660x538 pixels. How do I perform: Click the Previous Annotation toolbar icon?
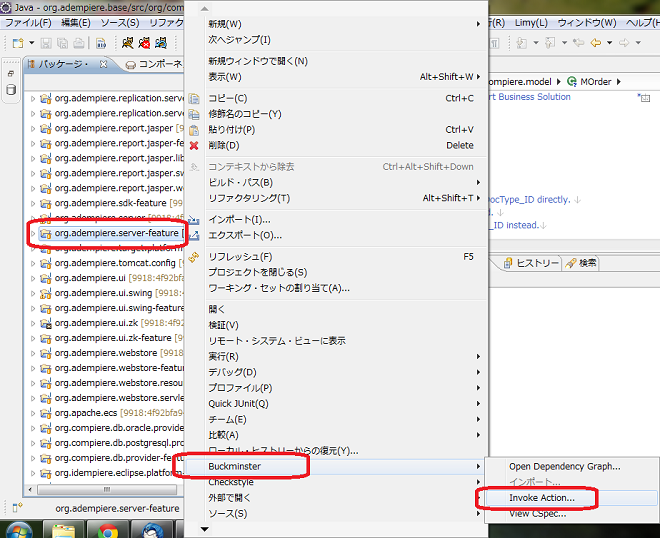(x=550, y=43)
